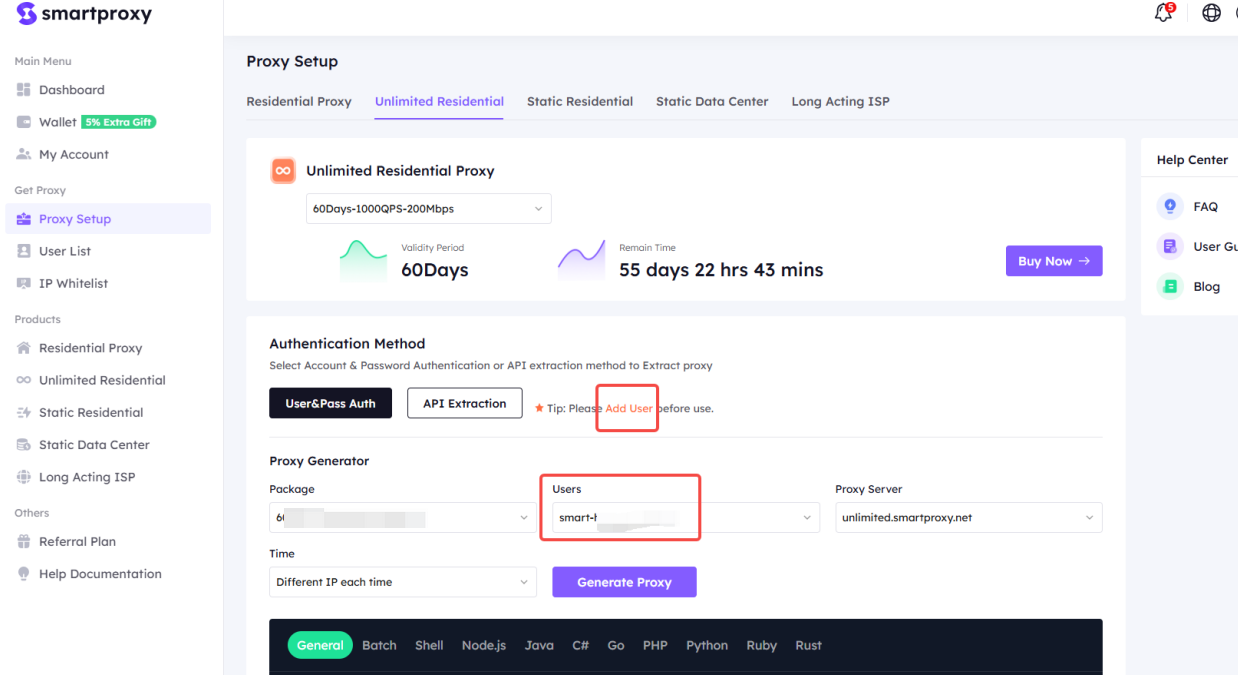The width and height of the screenshot is (1238, 675).
Task: Open the Proxy Server dropdown
Action: tap(969, 517)
